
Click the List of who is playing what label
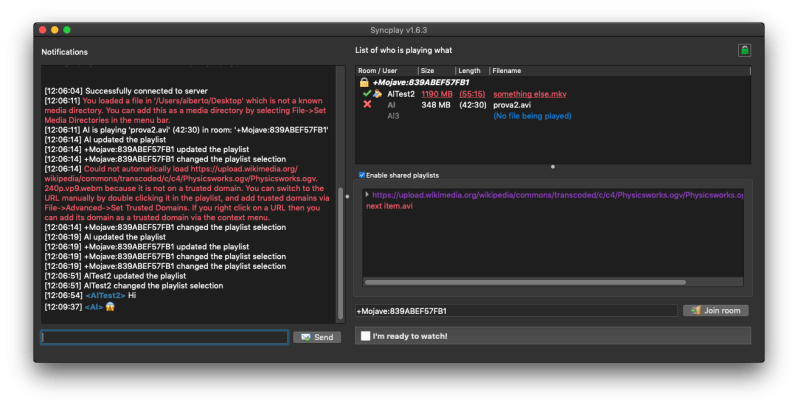404,50
